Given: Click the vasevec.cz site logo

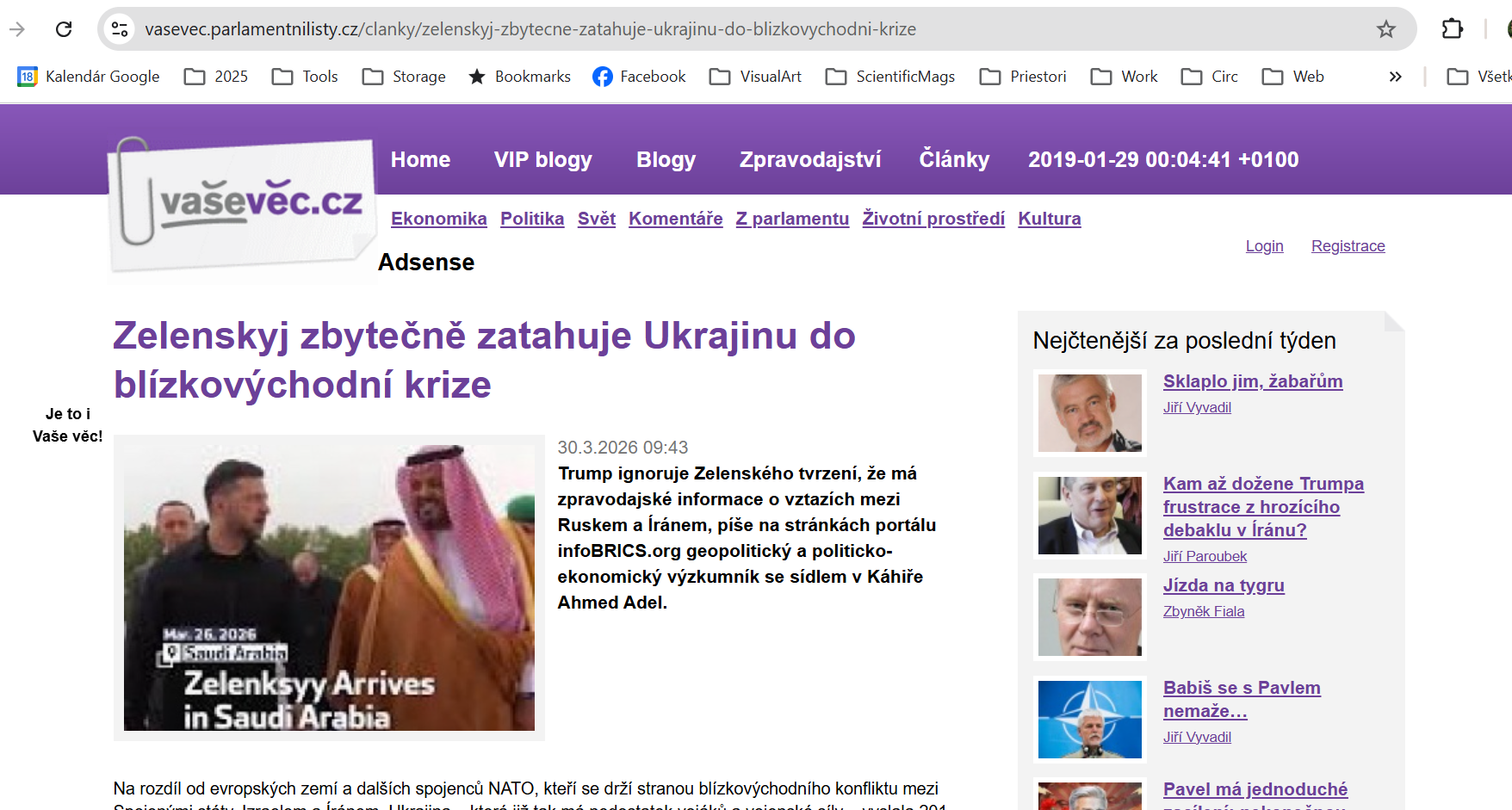Looking at the screenshot, I should [x=244, y=205].
